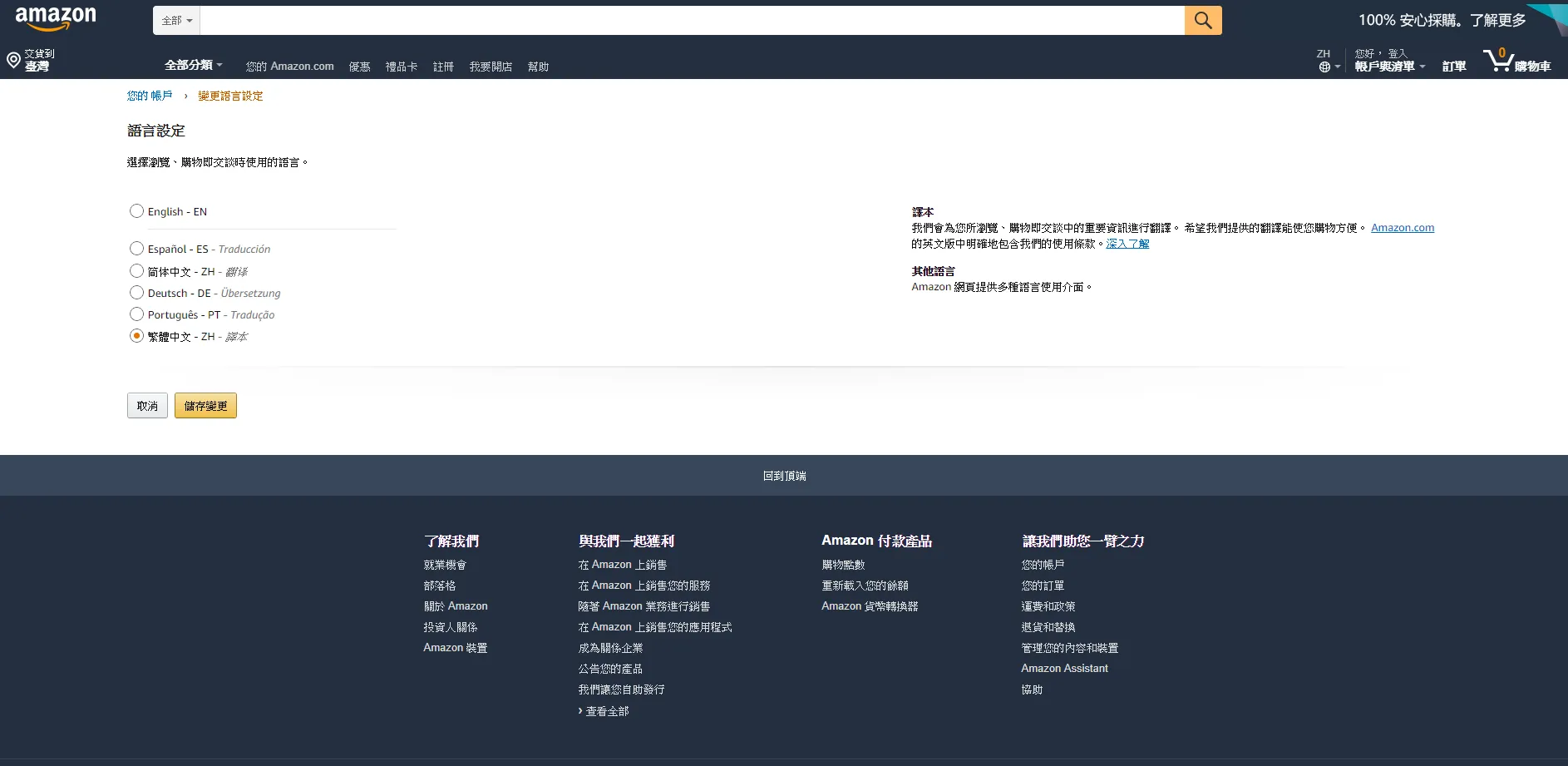Viewport: 1568px width, 766px height.
Task: Open the 我要開店 sell nav item
Action: [x=491, y=67]
